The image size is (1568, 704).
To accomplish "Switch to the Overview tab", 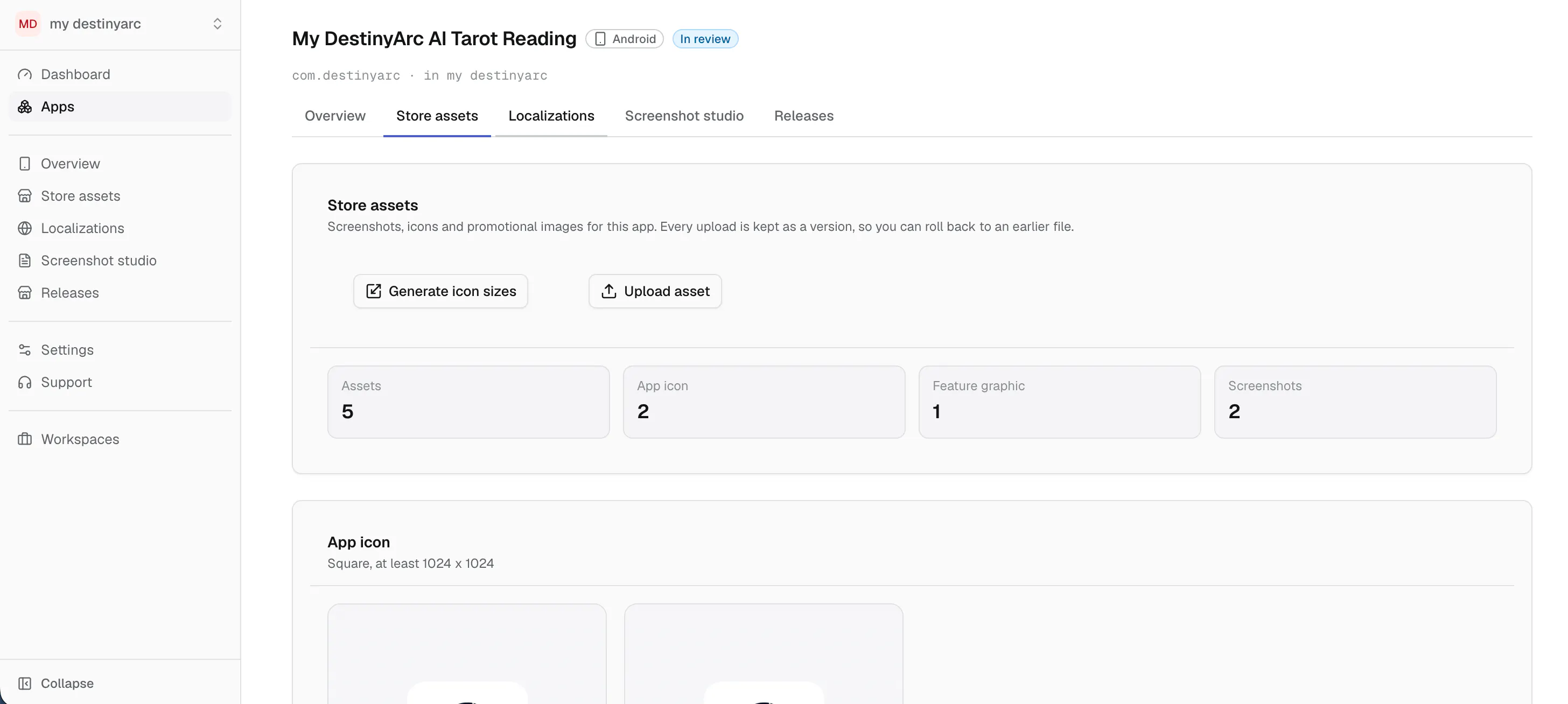I will click(x=335, y=116).
